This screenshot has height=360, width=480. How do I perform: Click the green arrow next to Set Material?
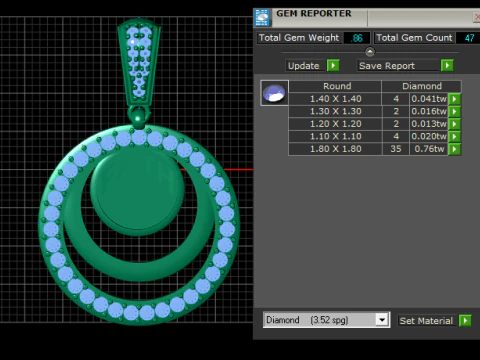(x=465, y=321)
